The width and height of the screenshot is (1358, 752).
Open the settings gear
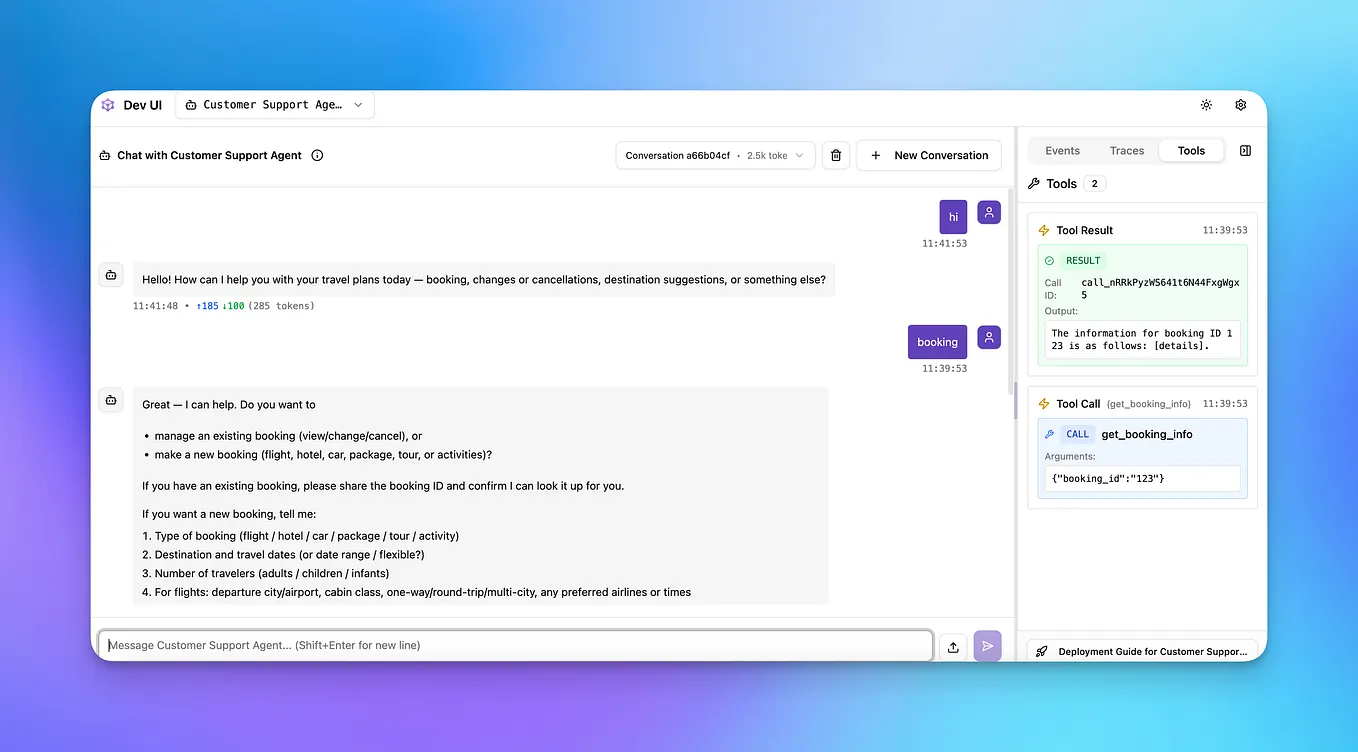click(1240, 104)
